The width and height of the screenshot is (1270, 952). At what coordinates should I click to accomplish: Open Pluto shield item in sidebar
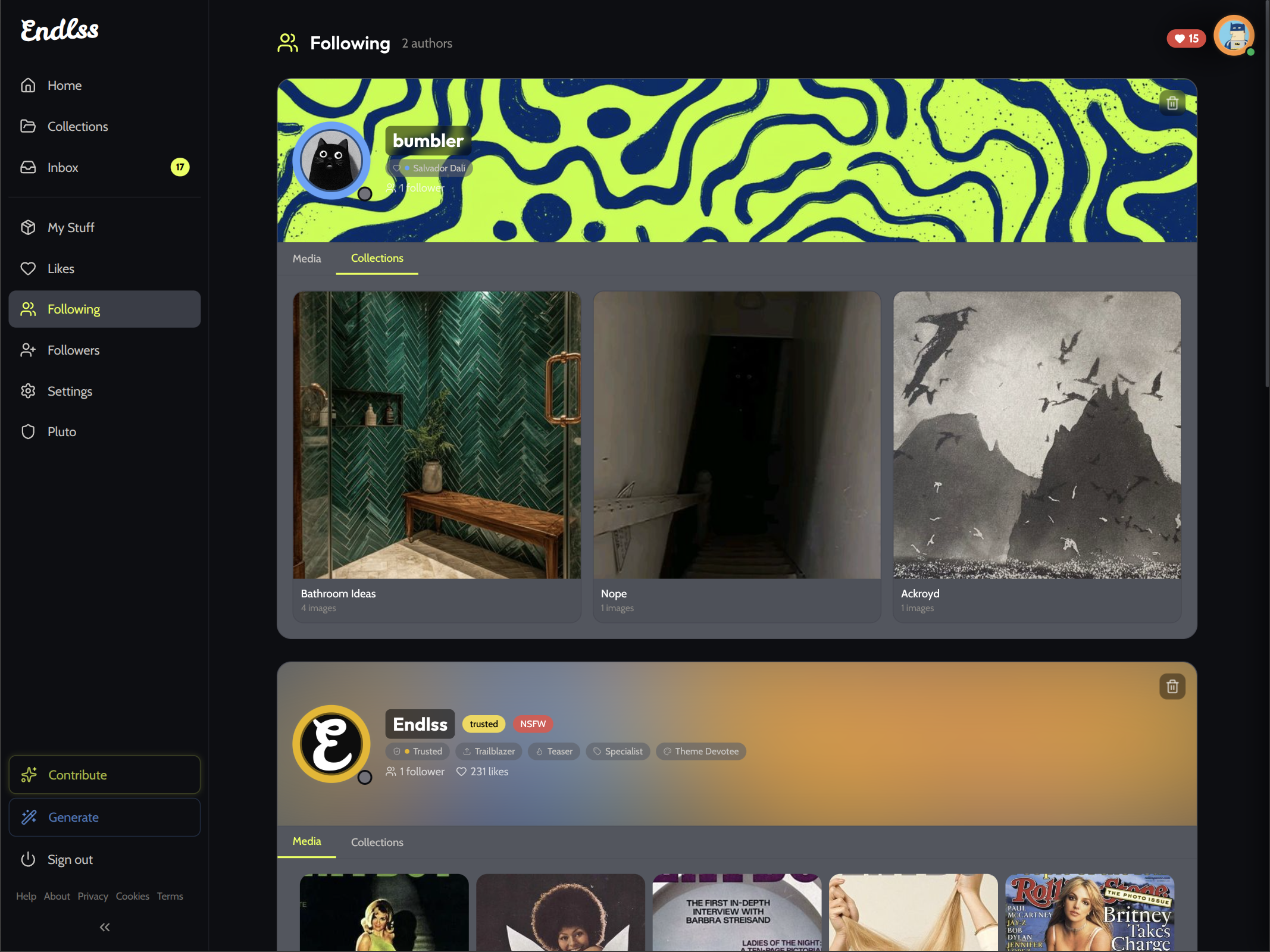tap(62, 432)
